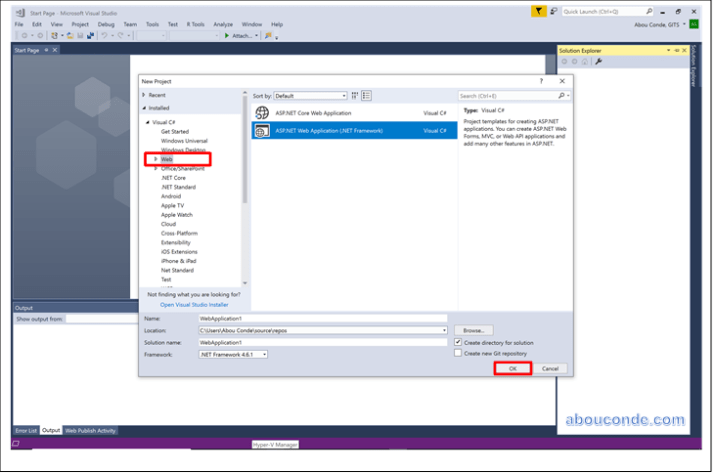Viewport: 714px width, 473px height.
Task: Open the Sort by dropdown
Action: (x=310, y=96)
